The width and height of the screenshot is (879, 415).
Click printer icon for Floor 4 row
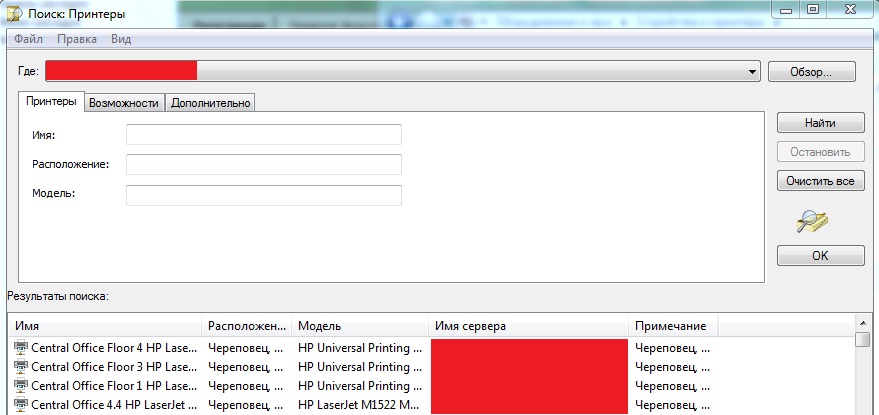click(x=21, y=348)
